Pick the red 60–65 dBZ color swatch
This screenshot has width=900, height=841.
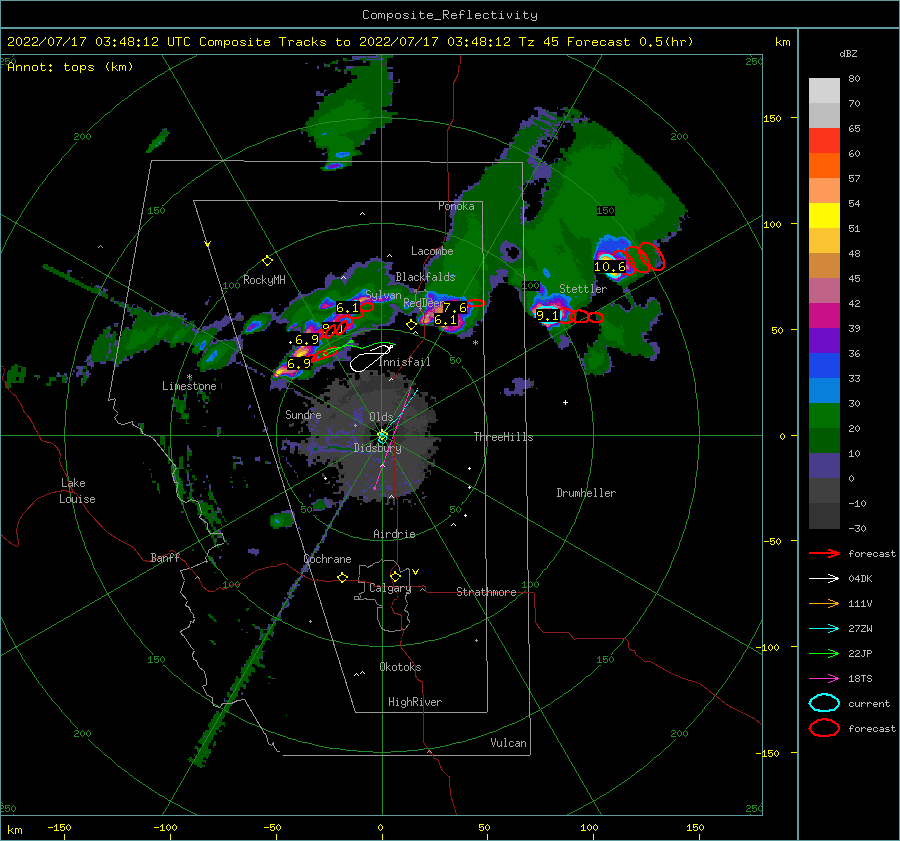pyautogui.click(x=824, y=141)
